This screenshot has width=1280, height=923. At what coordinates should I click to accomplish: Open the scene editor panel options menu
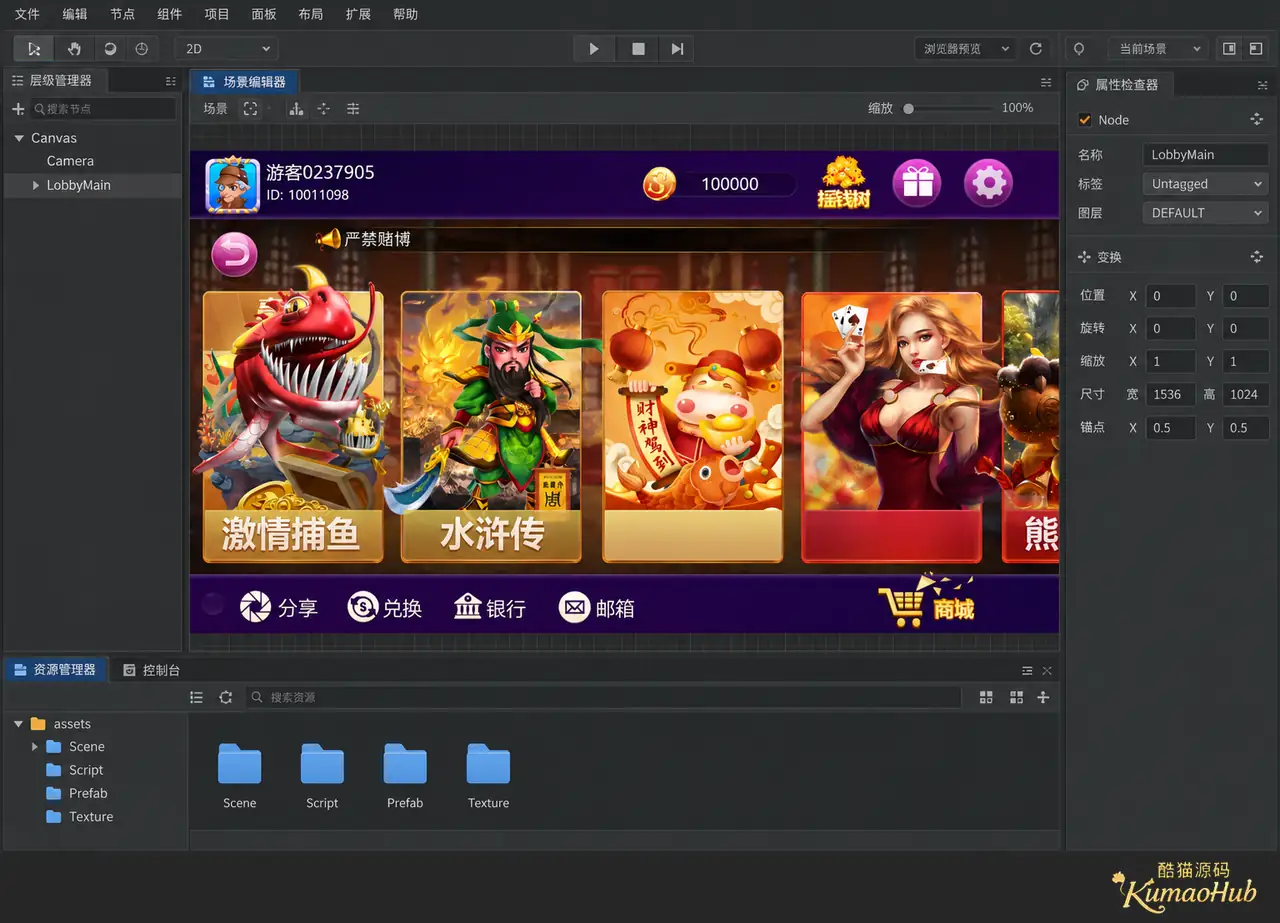(x=1046, y=82)
